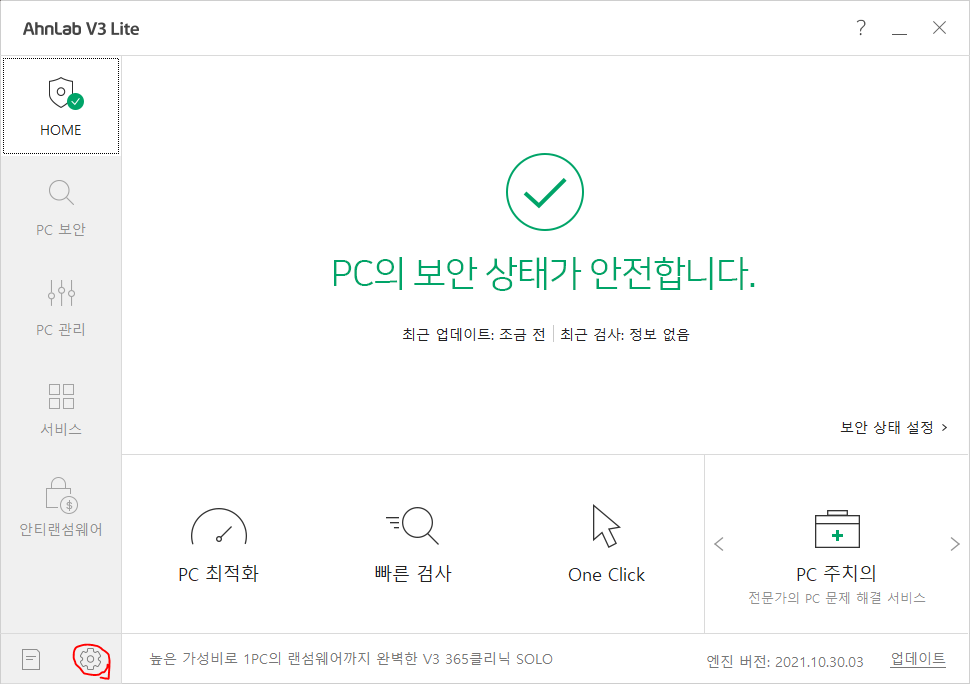
Task: Click 전문가의 PC 문제 해결 서비스 text
Action: click(836, 598)
